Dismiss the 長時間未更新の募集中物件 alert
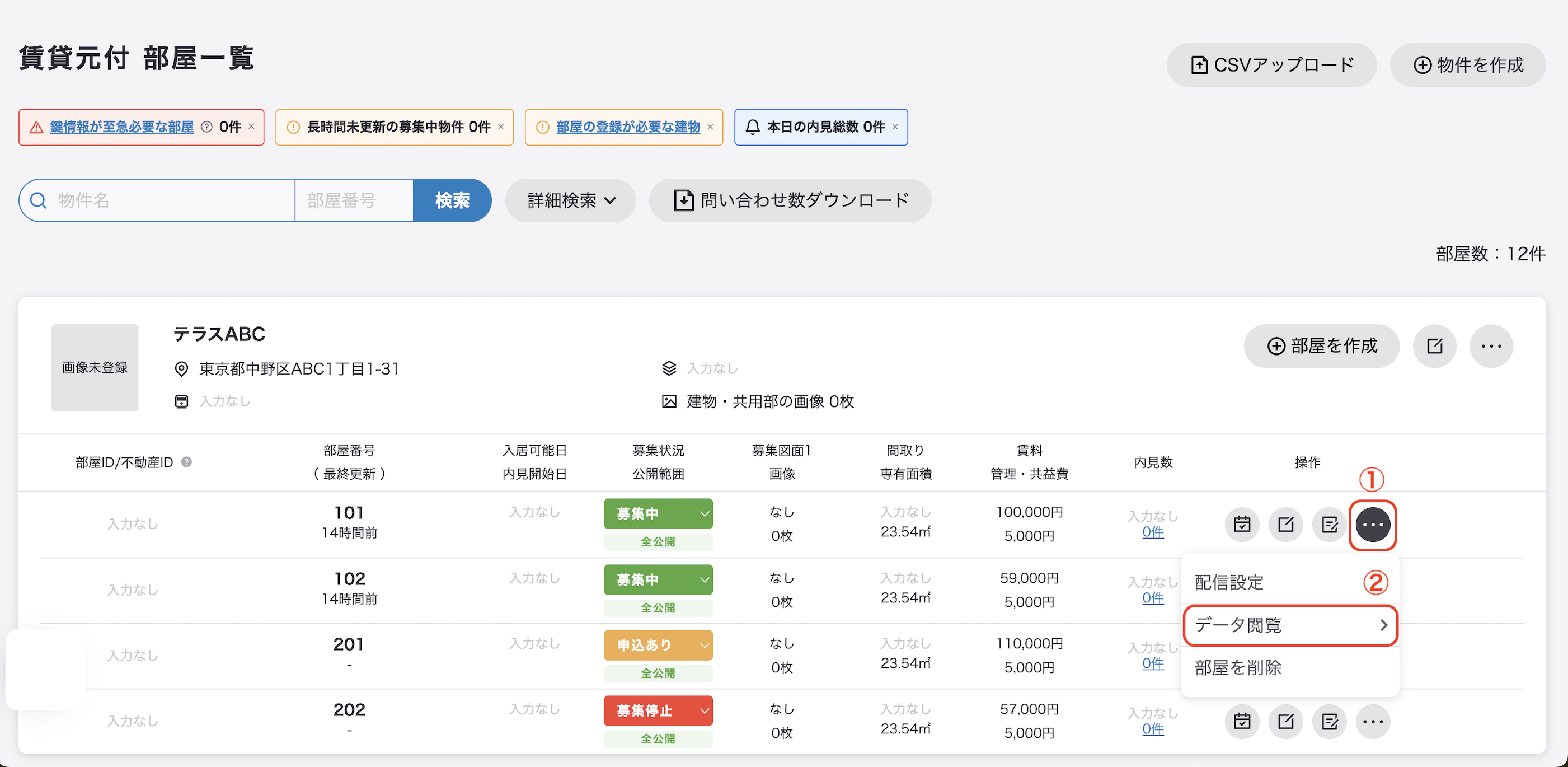This screenshot has width=1568, height=767. pyautogui.click(x=501, y=127)
